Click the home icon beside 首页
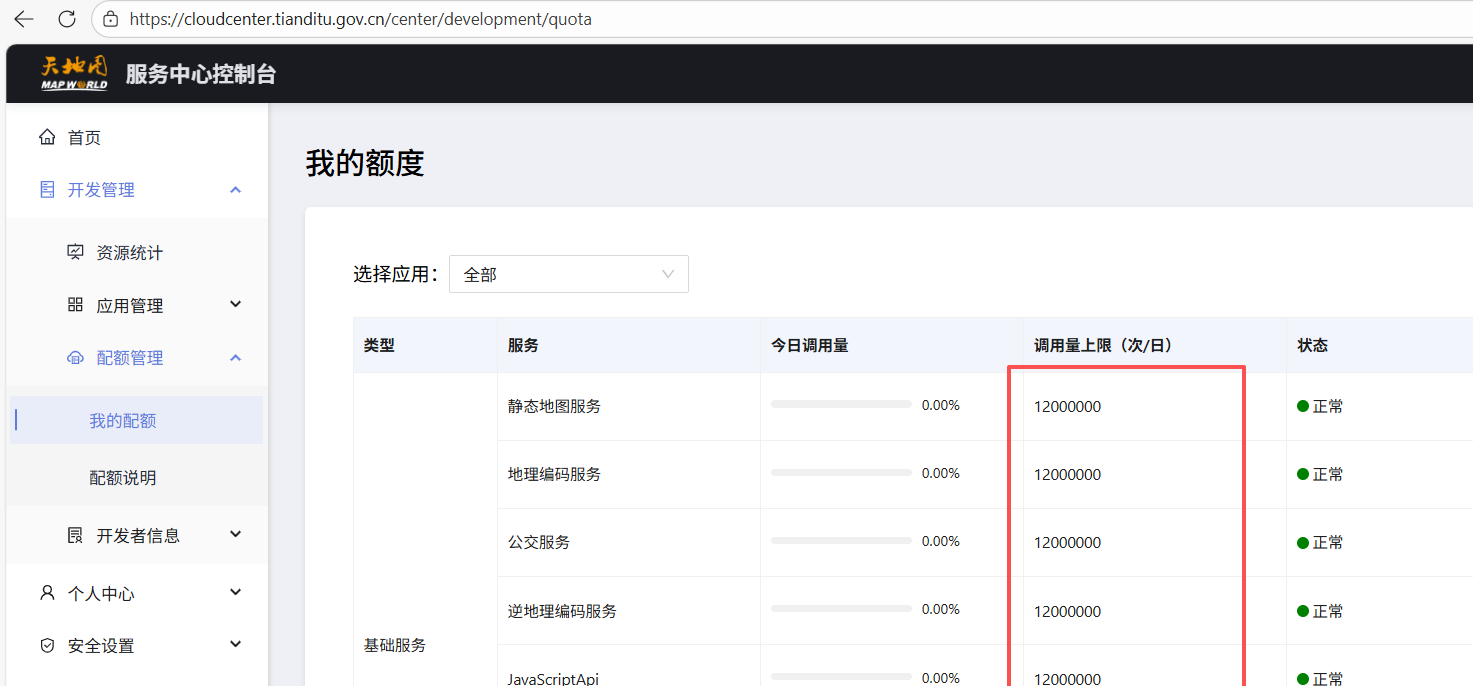1473x686 pixels. (x=47, y=137)
